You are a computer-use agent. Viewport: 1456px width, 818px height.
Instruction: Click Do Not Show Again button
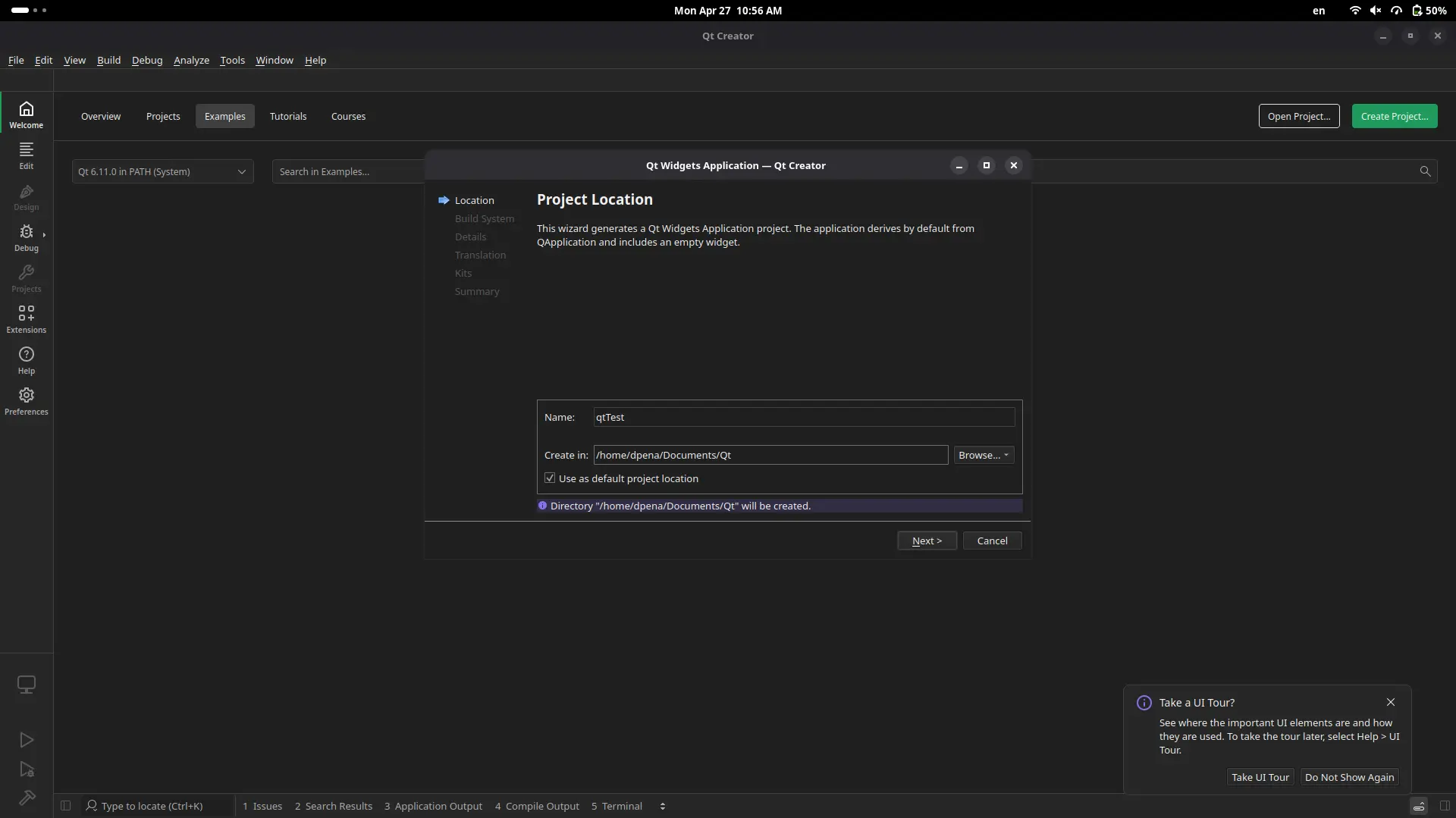1349,777
